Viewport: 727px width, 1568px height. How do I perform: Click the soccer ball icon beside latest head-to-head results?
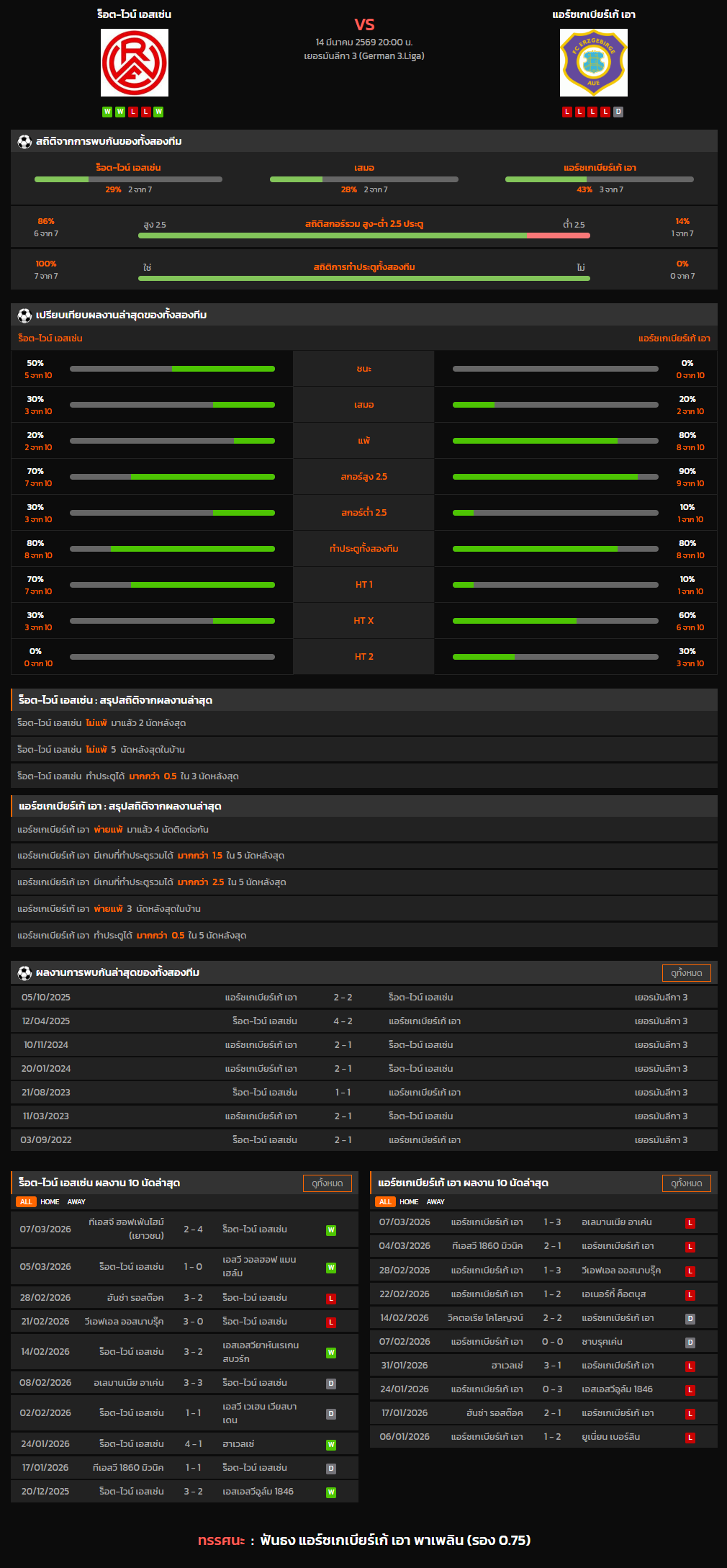pyautogui.click(x=24, y=972)
